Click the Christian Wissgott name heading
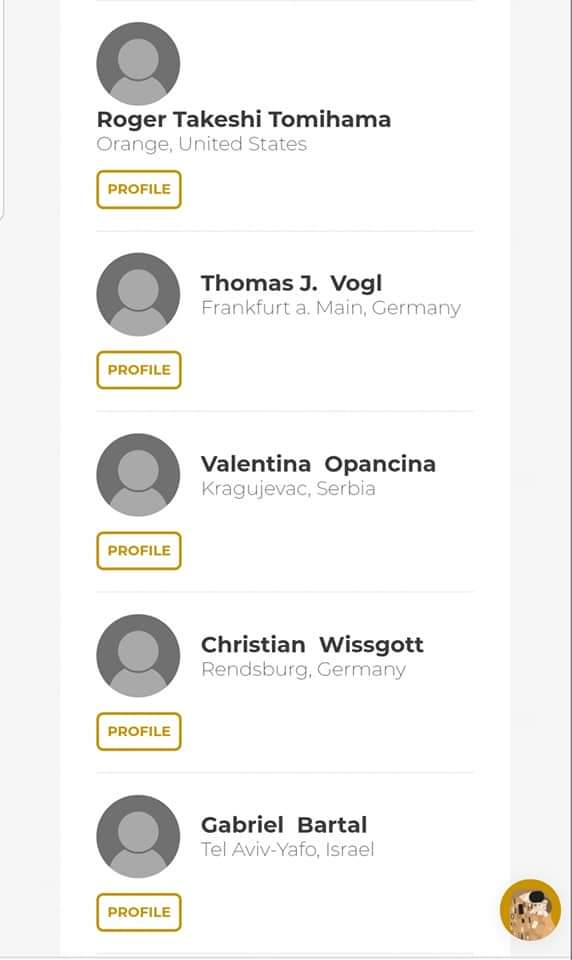572x960 pixels. [x=312, y=645]
